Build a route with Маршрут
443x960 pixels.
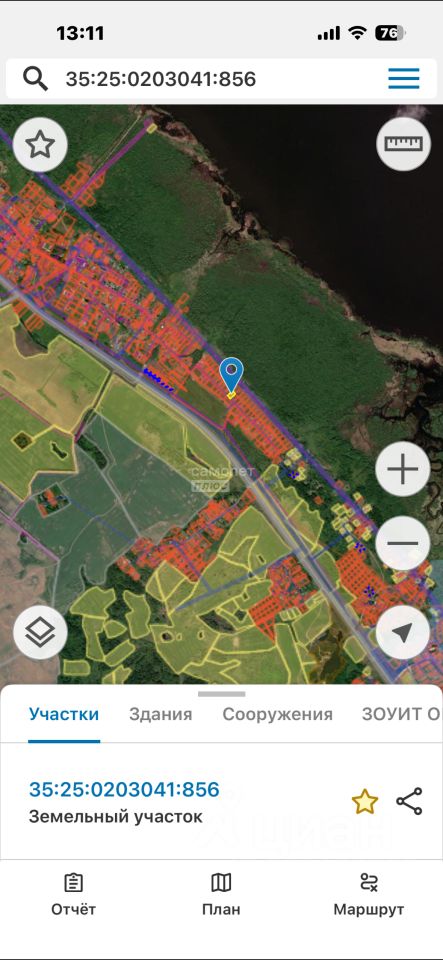369,895
